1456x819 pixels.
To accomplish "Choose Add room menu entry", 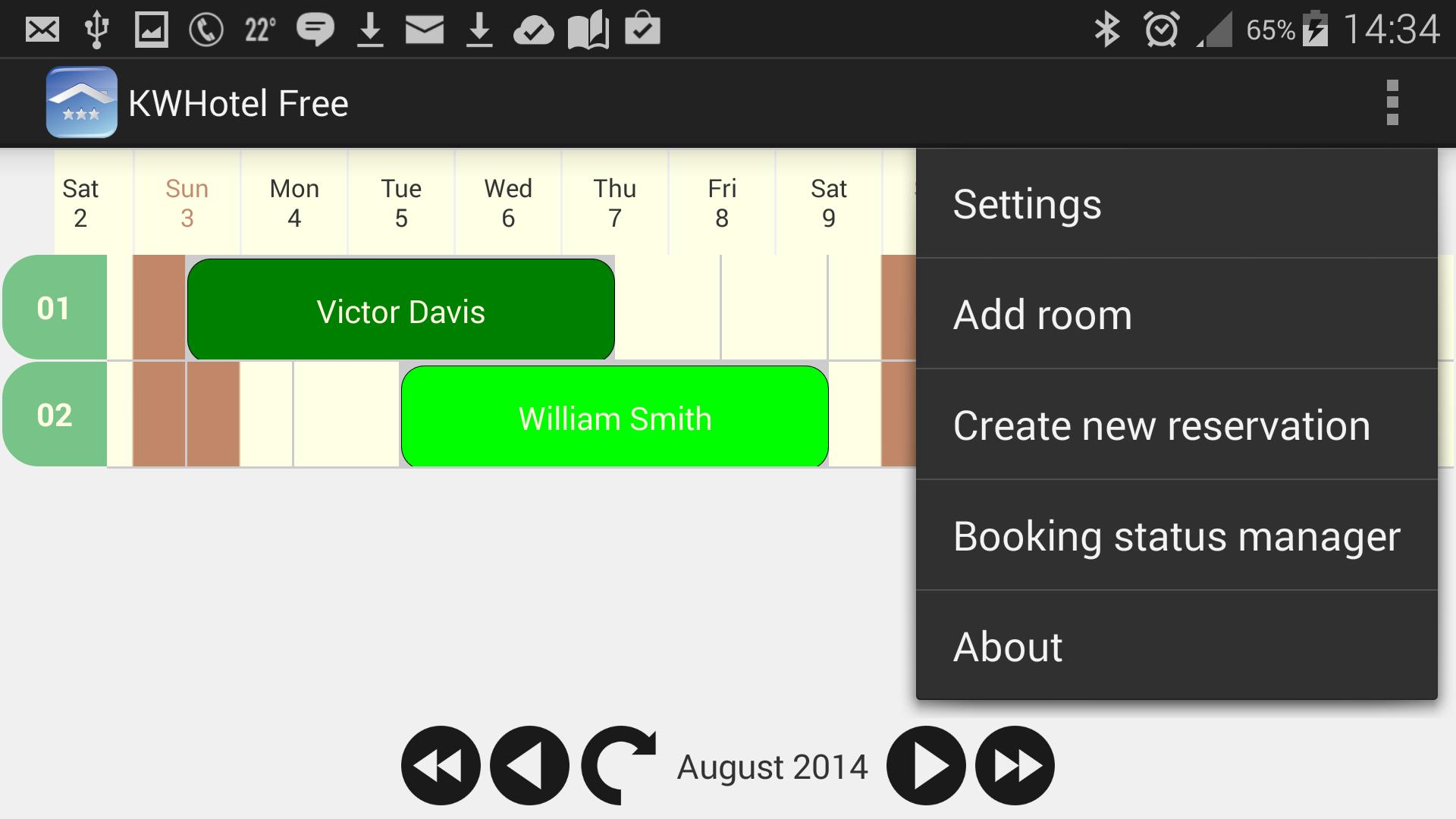I will (1177, 314).
